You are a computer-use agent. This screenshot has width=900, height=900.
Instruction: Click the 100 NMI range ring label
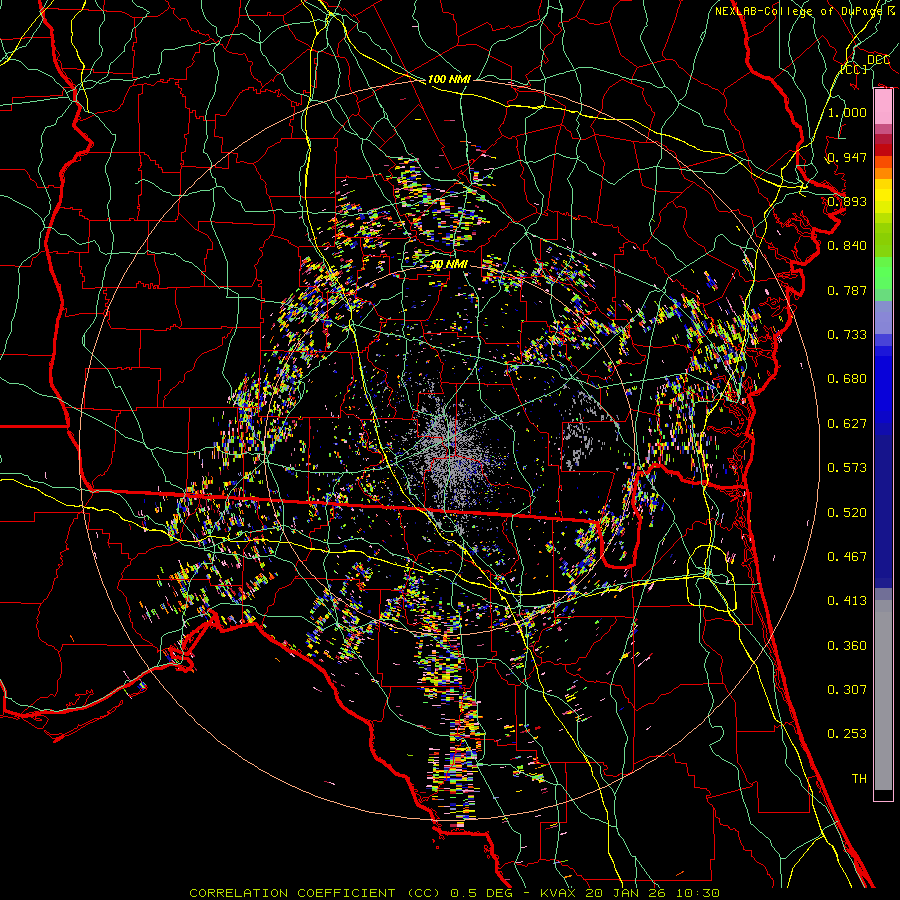(x=448, y=79)
